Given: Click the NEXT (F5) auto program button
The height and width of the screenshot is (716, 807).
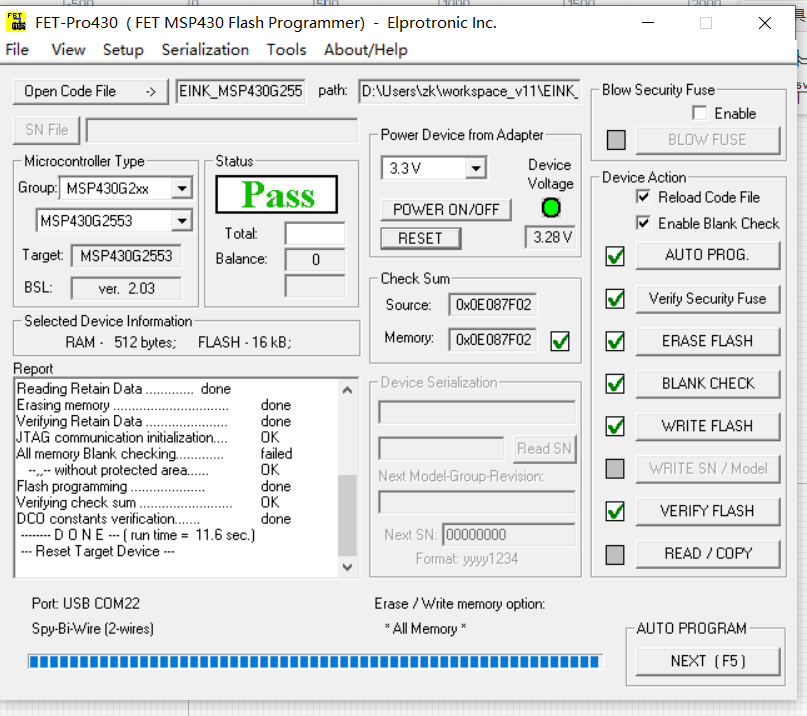Looking at the screenshot, I should (708, 661).
